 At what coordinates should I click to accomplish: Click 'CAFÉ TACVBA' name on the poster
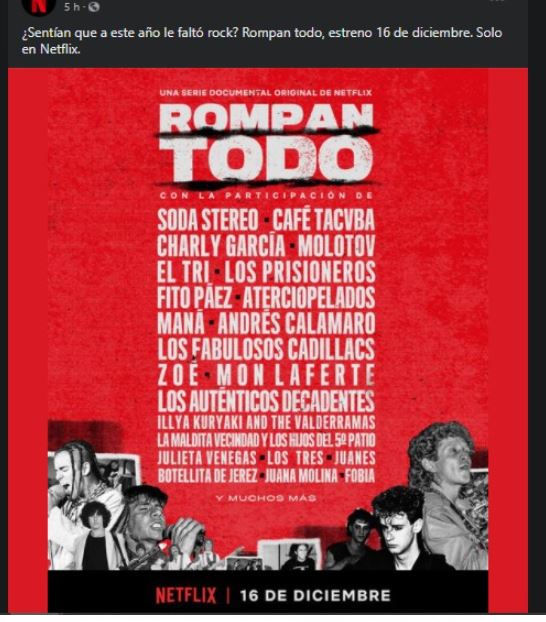coord(323,219)
